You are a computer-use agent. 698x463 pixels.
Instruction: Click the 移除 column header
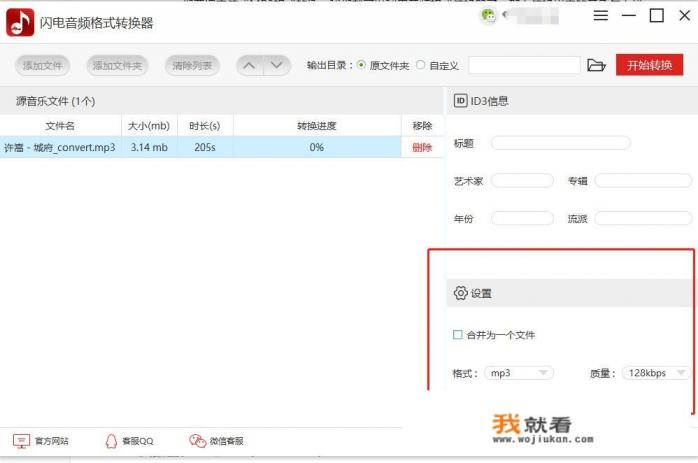pyautogui.click(x=422, y=126)
